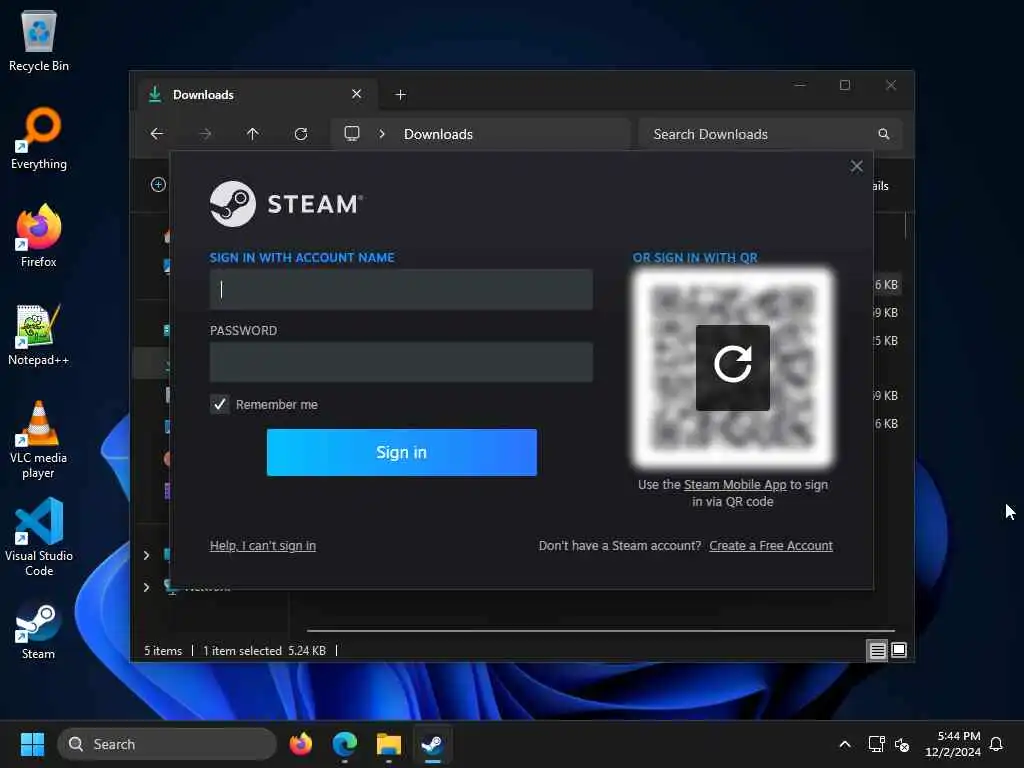Image resolution: width=1024 pixels, height=768 pixels.
Task: Open the clock showing 5:44 PM
Action: [953, 744]
